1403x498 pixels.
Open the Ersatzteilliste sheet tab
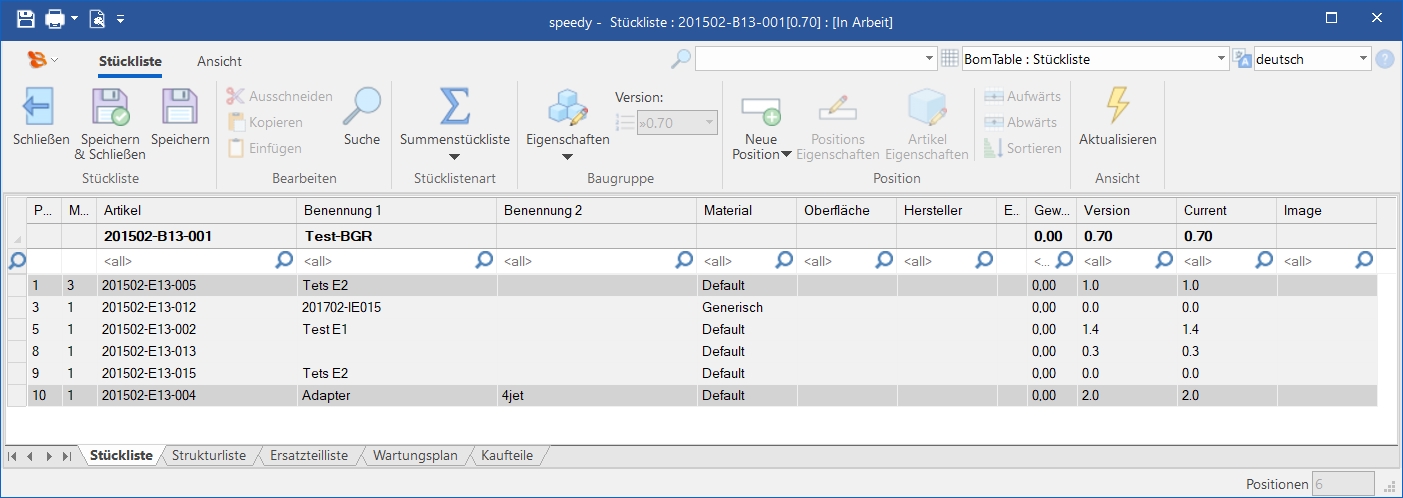308,456
